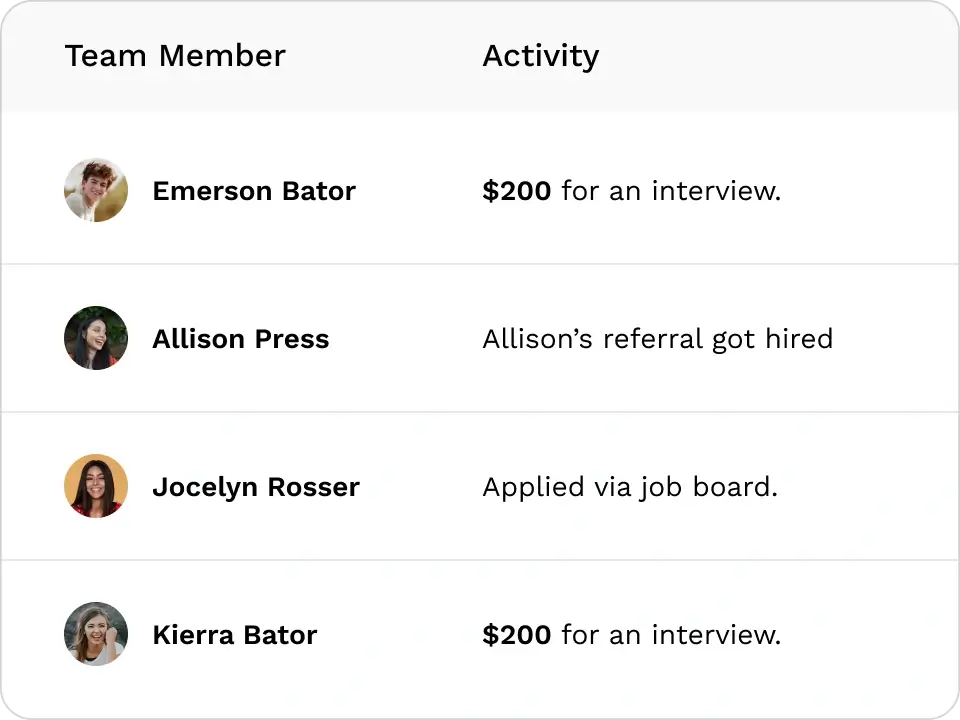This screenshot has width=960, height=720.
Task: Click Jocelyn Rosser's profile avatar
Action: pyautogui.click(x=96, y=486)
